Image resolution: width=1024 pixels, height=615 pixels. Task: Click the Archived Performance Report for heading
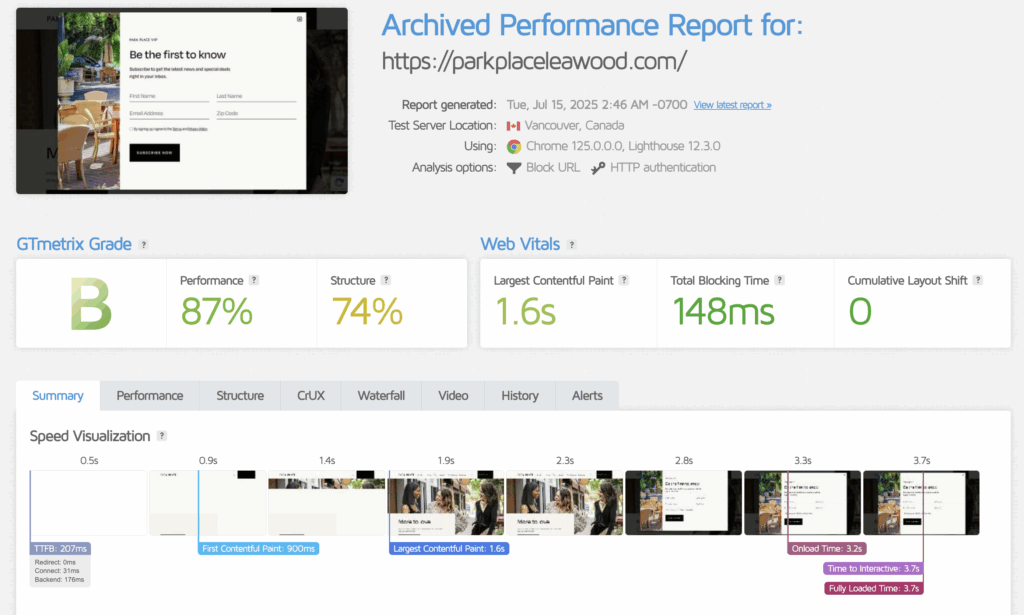592,25
